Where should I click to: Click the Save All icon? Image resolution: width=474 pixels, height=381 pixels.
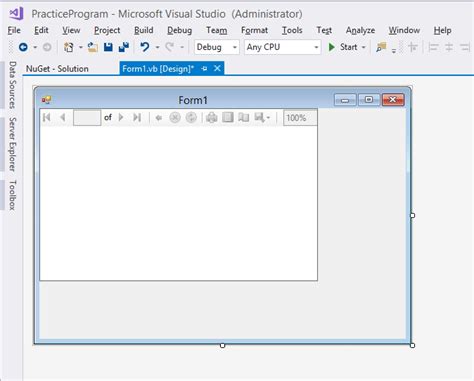[x=124, y=47]
